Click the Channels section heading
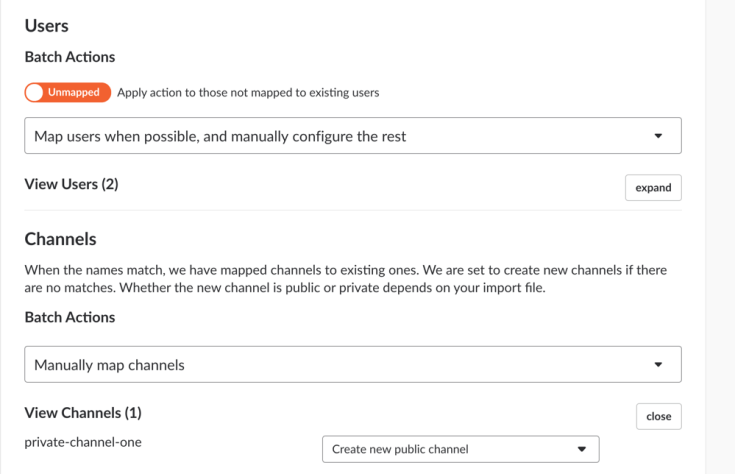The height and width of the screenshot is (474, 735). tap(60, 240)
